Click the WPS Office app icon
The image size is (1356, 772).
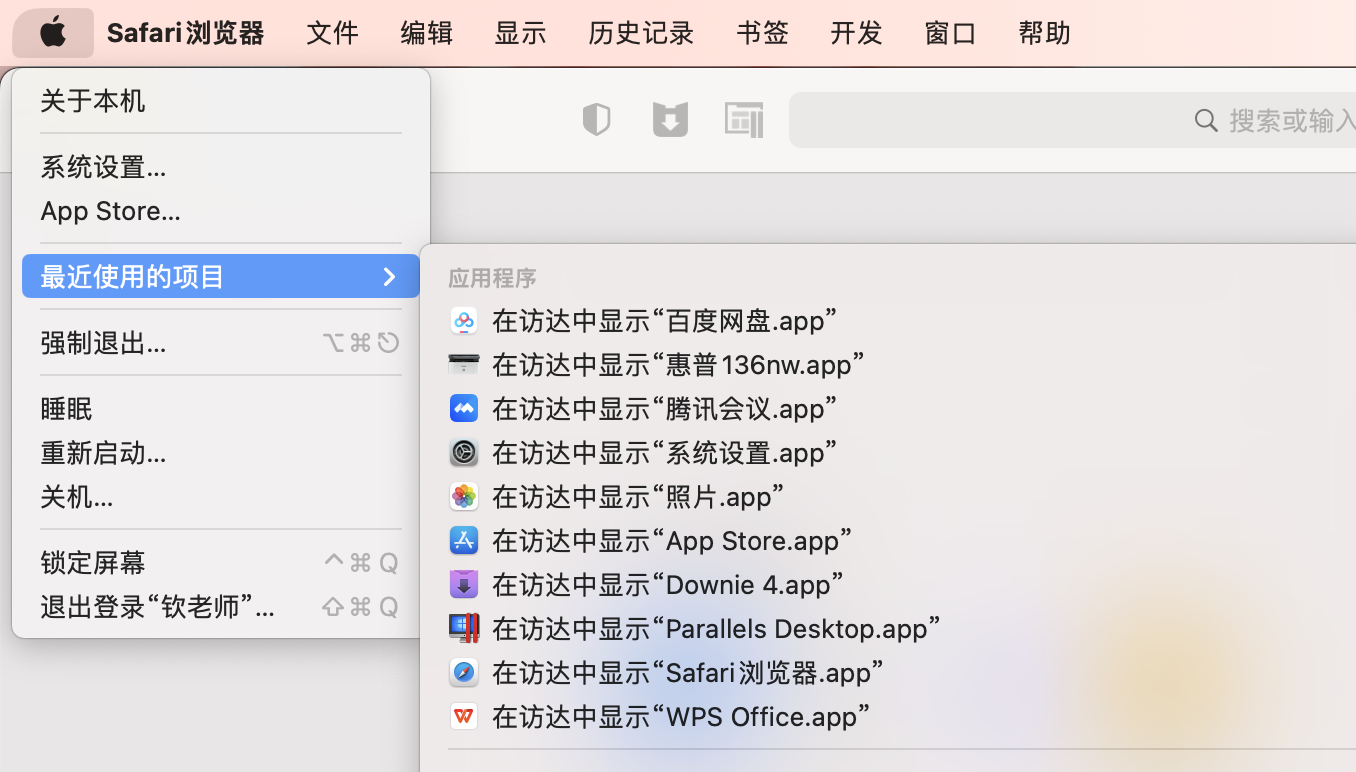pyautogui.click(x=464, y=716)
